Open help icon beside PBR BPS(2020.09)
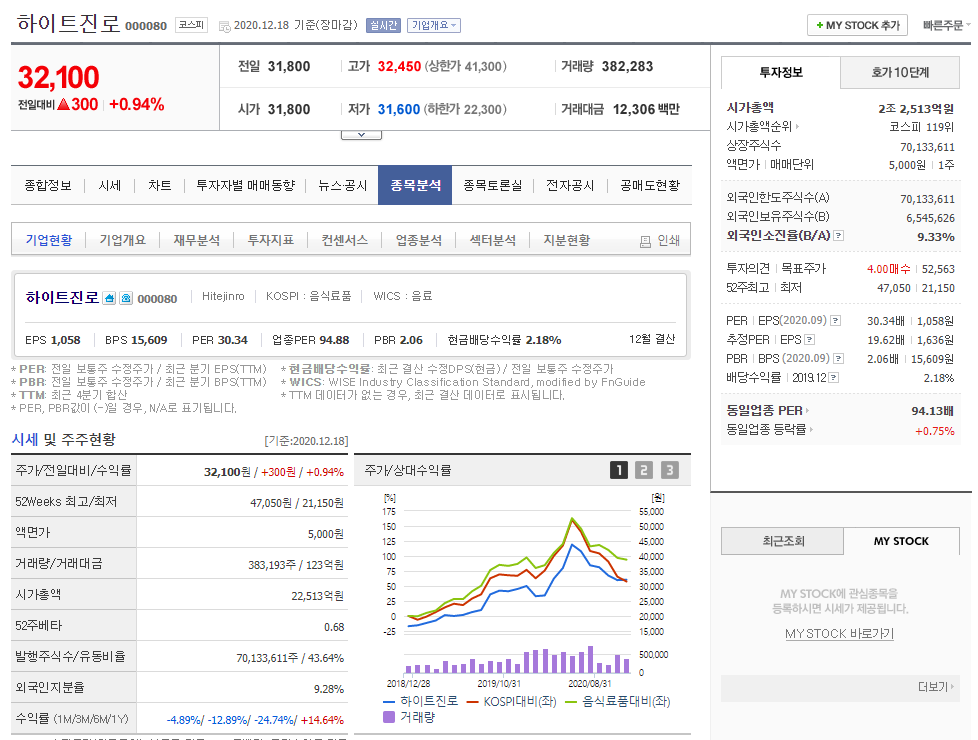The image size is (978, 740). 839,359
